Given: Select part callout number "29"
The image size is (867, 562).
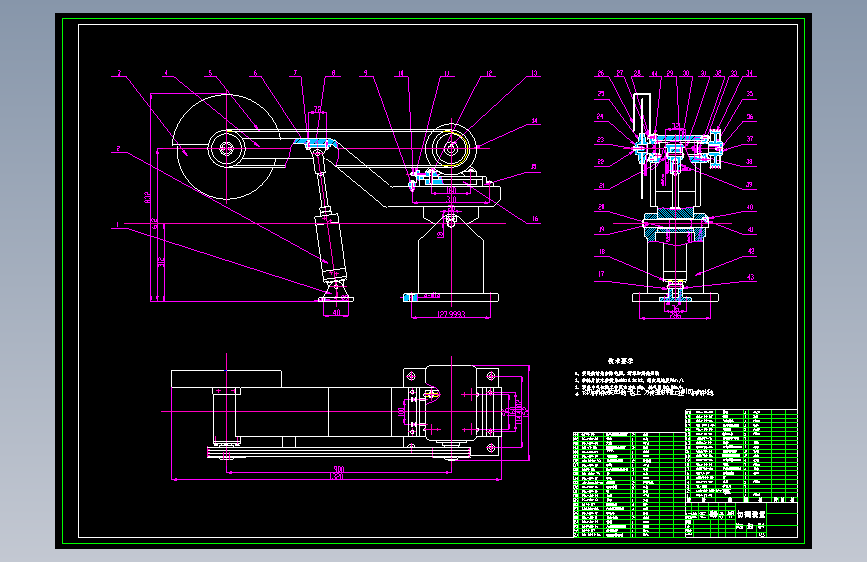Looking at the screenshot, I should (670, 72).
